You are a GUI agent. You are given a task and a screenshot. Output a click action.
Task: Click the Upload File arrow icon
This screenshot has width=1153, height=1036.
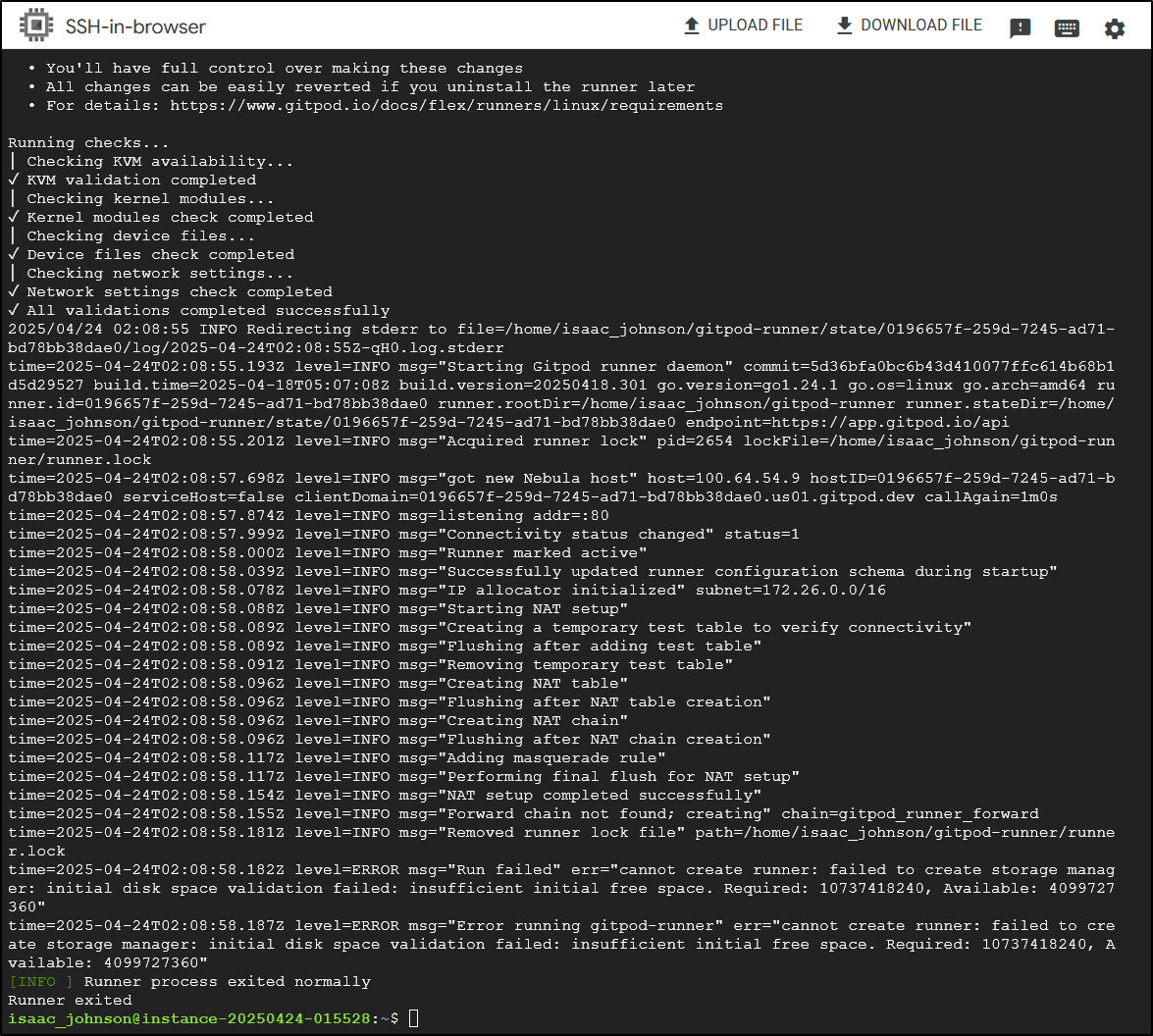click(691, 26)
